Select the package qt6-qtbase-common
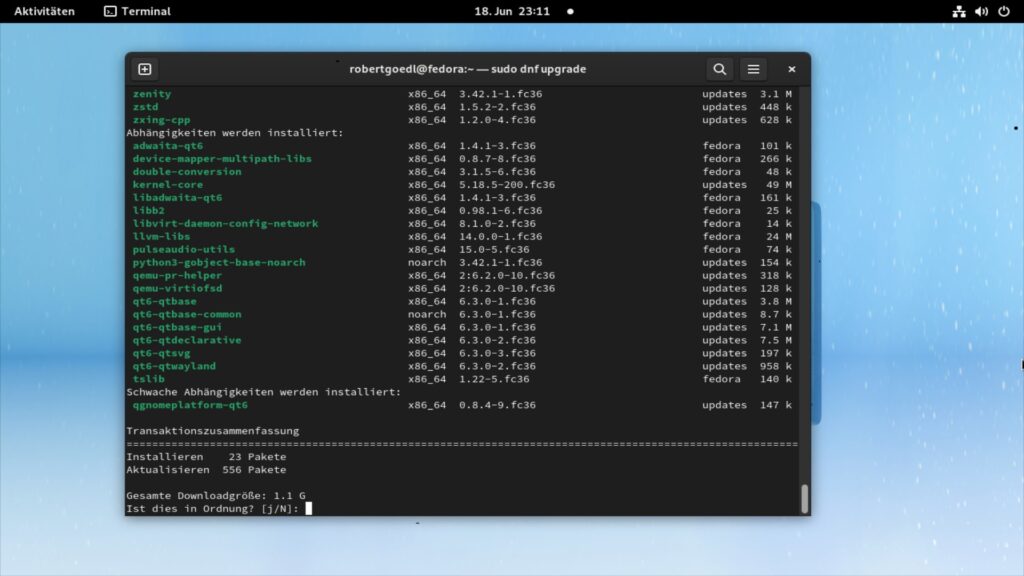 click(187, 314)
